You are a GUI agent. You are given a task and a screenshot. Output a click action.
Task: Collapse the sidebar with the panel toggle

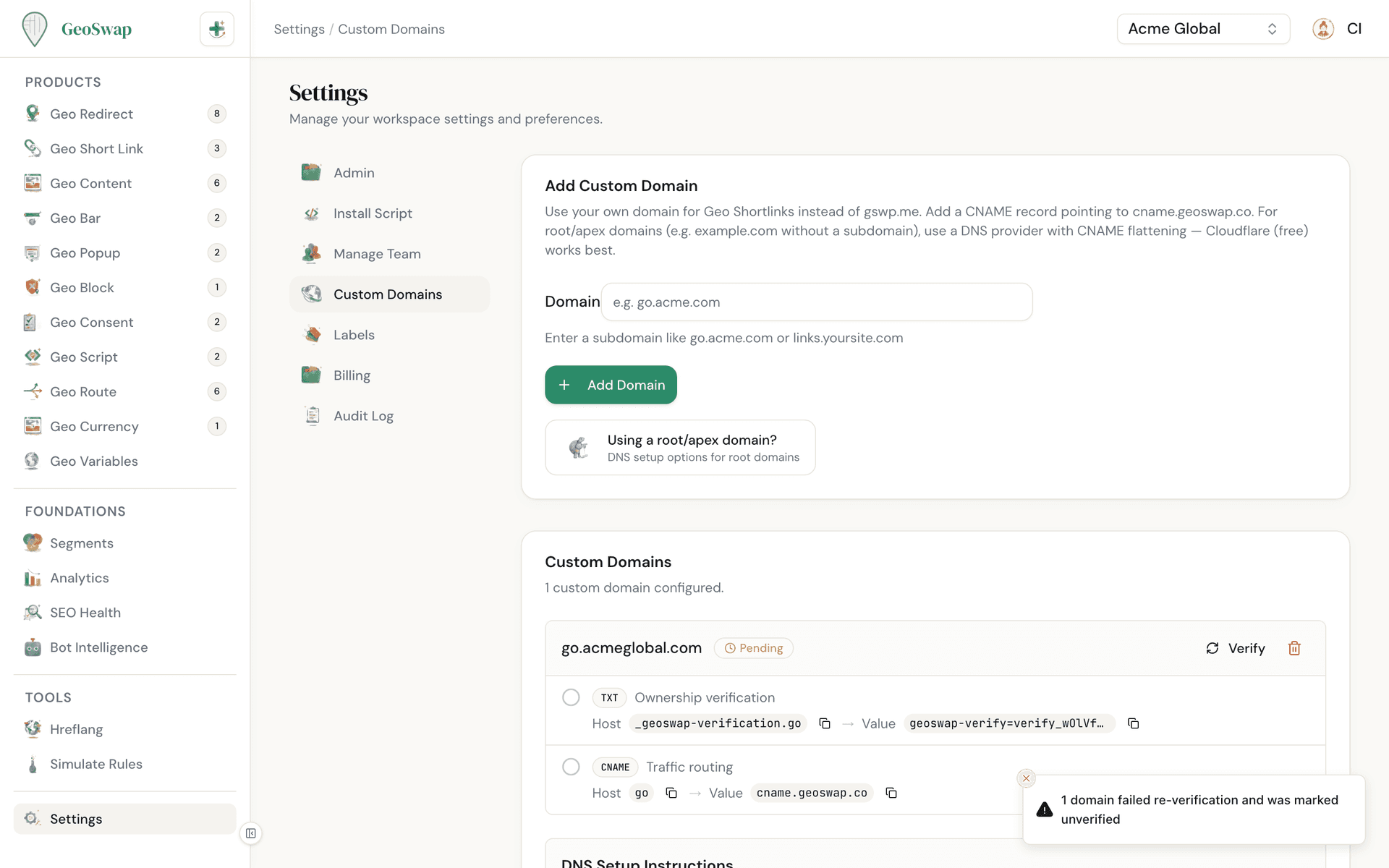[x=250, y=833]
